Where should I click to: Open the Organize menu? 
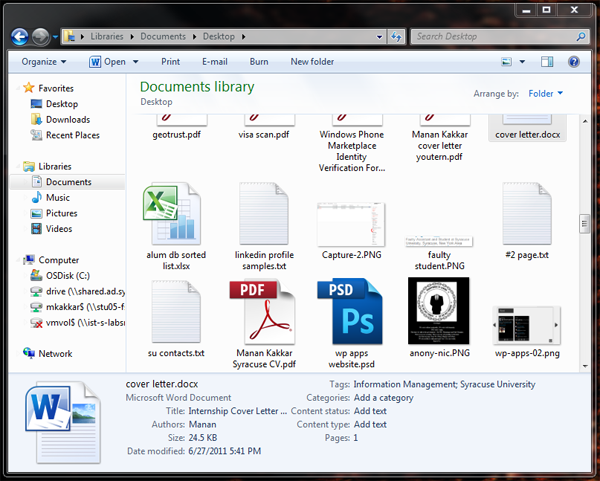tap(44, 62)
